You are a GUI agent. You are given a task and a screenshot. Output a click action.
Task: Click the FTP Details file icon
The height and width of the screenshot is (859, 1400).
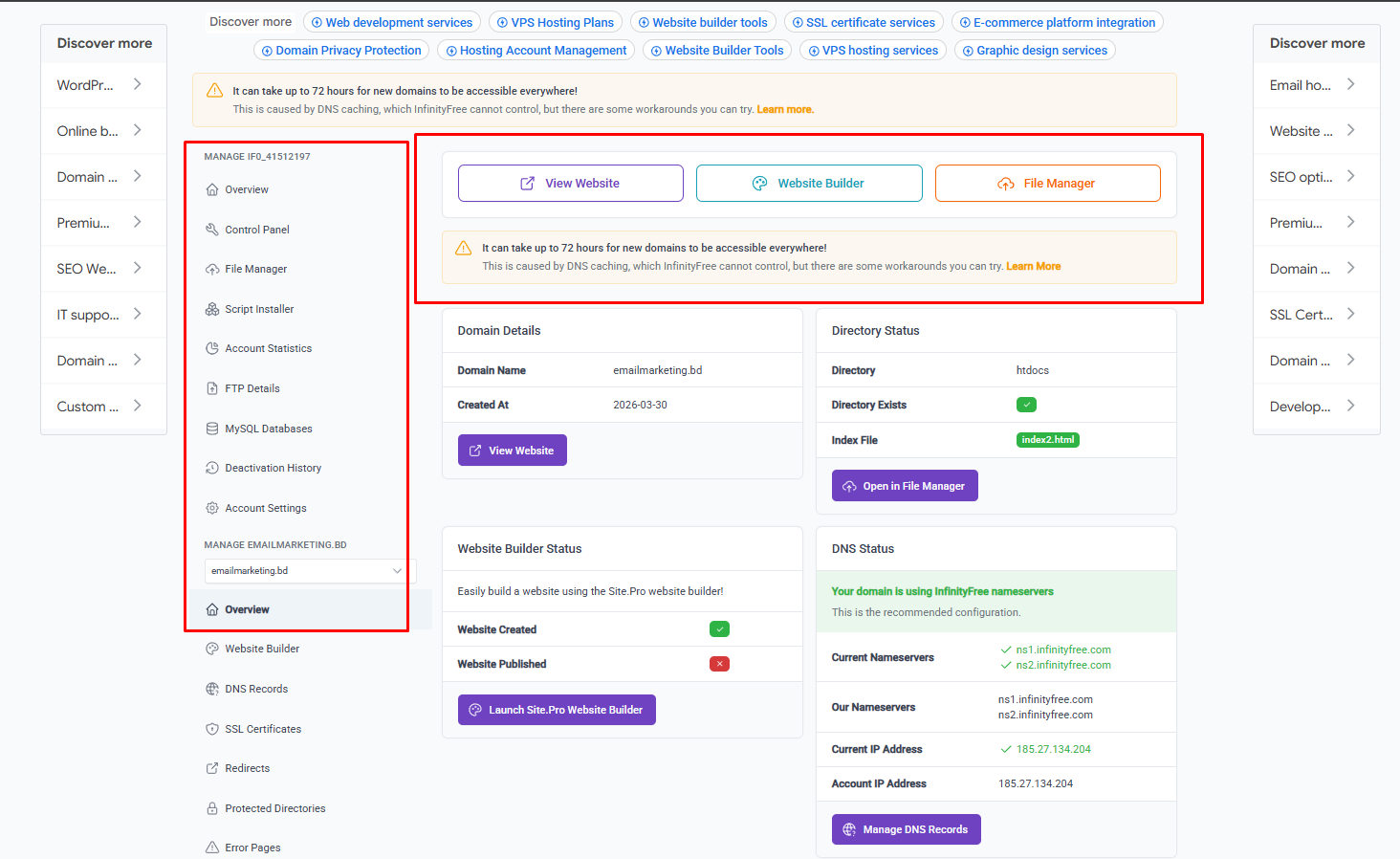pyautogui.click(x=212, y=388)
